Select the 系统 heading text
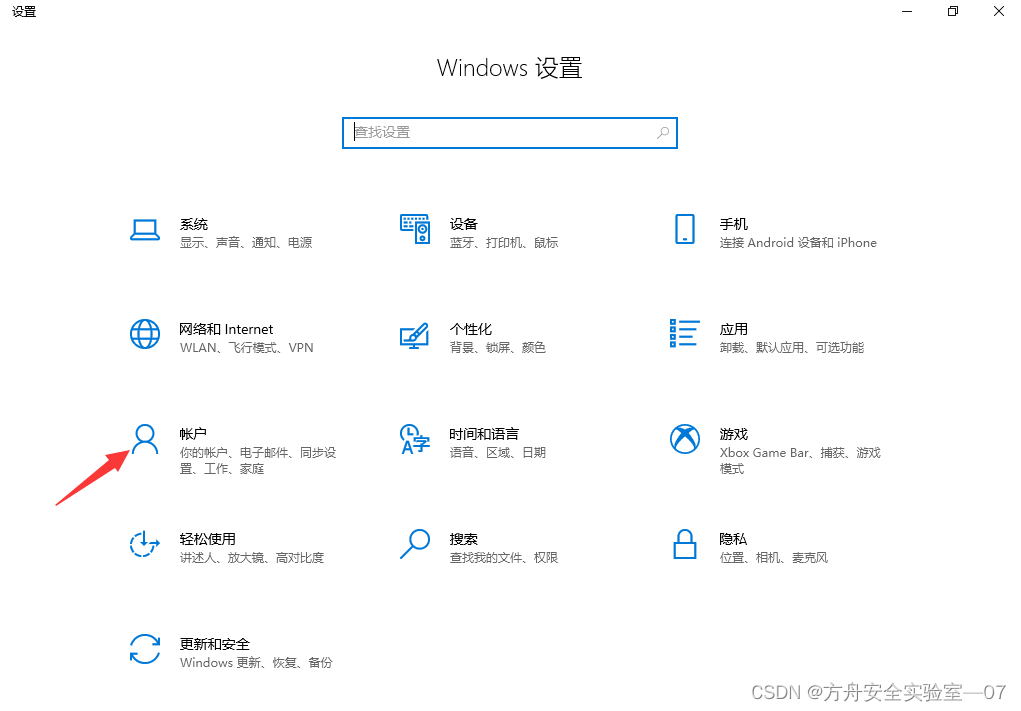Screen dimensions: 1021x711 (x=193, y=224)
